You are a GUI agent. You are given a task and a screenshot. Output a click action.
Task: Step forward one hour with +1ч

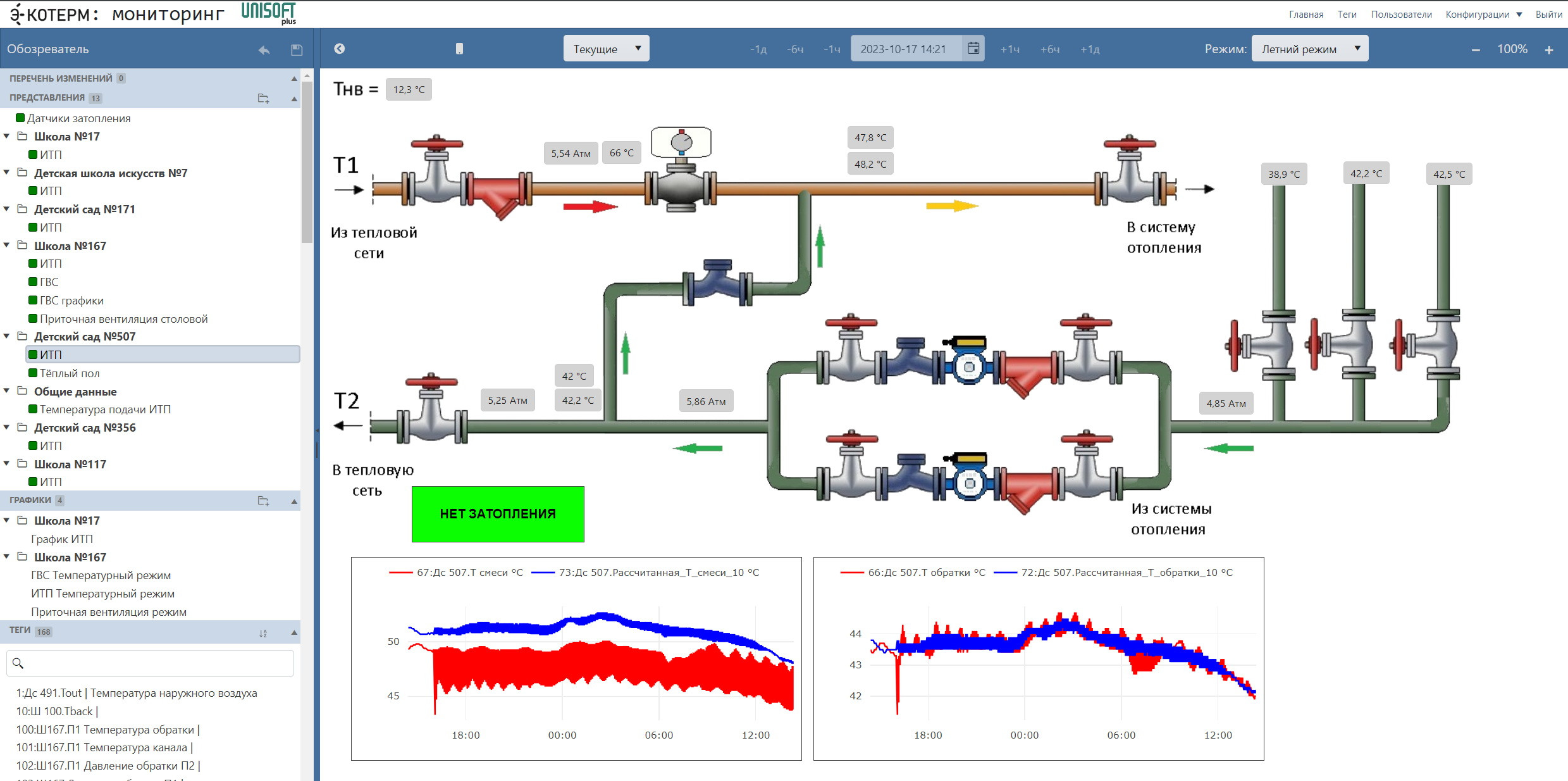click(x=1009, y=49)
